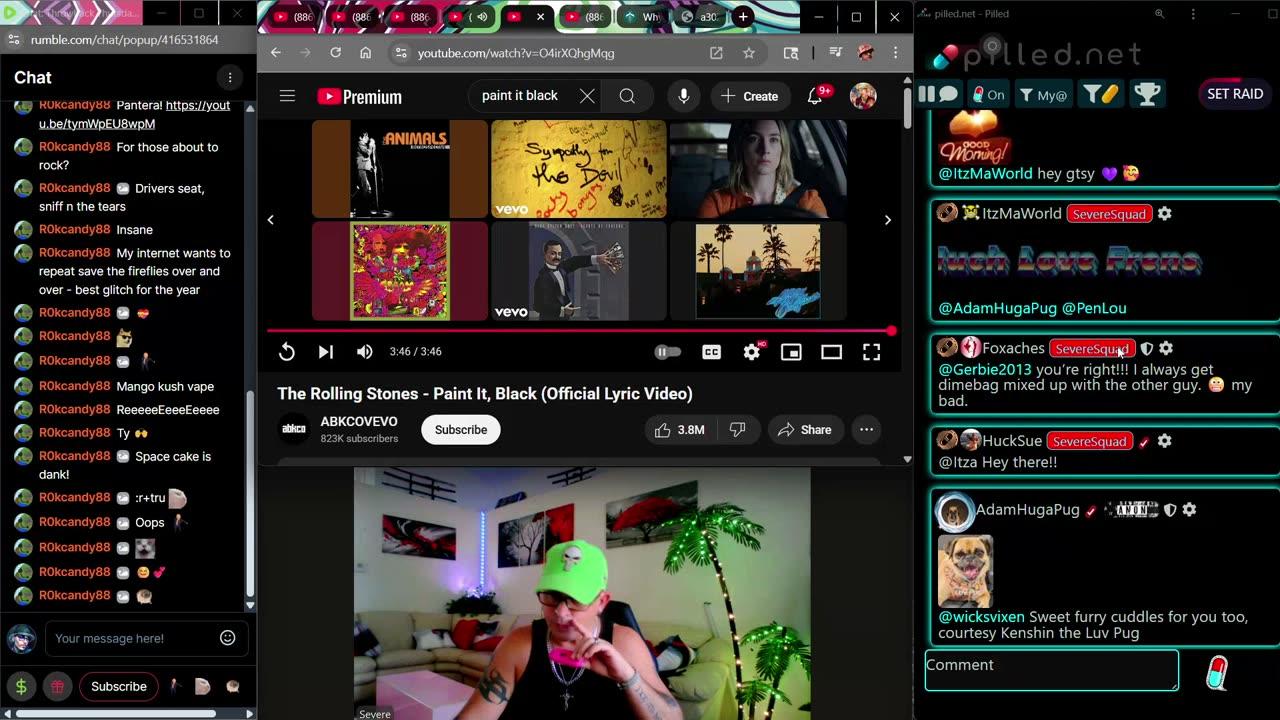
Task: Click the SET RAID button
Action: tap(1235, 94)
